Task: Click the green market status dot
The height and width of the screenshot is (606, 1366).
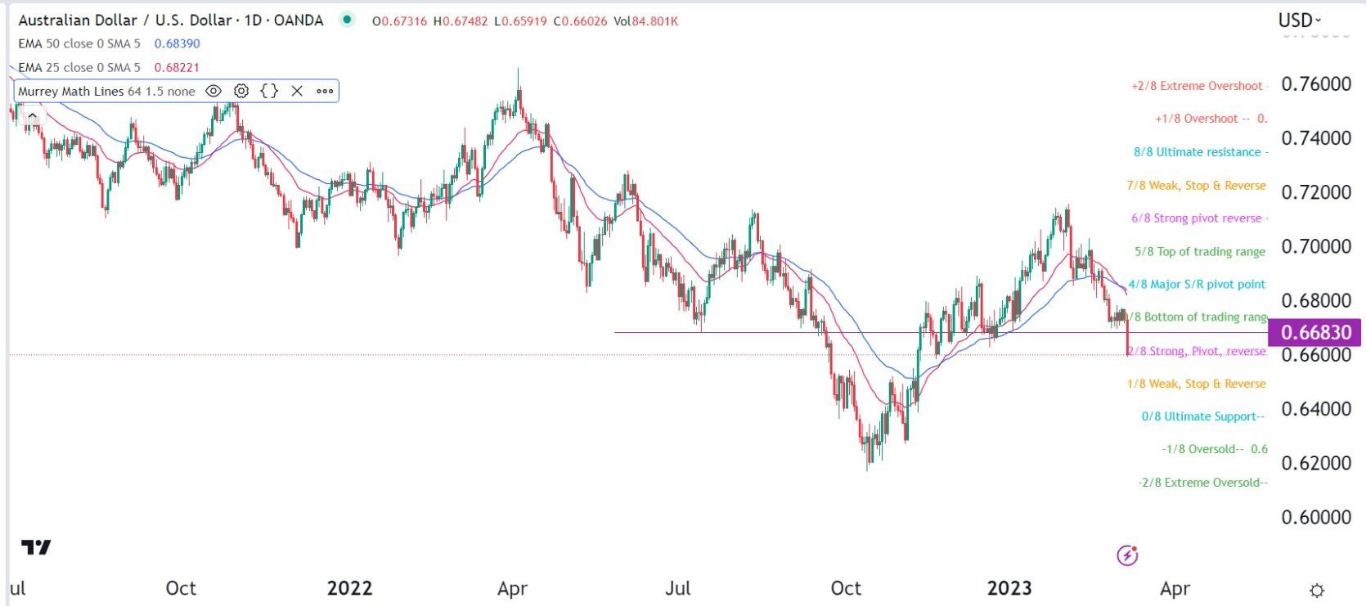Action: coord(347,20)
